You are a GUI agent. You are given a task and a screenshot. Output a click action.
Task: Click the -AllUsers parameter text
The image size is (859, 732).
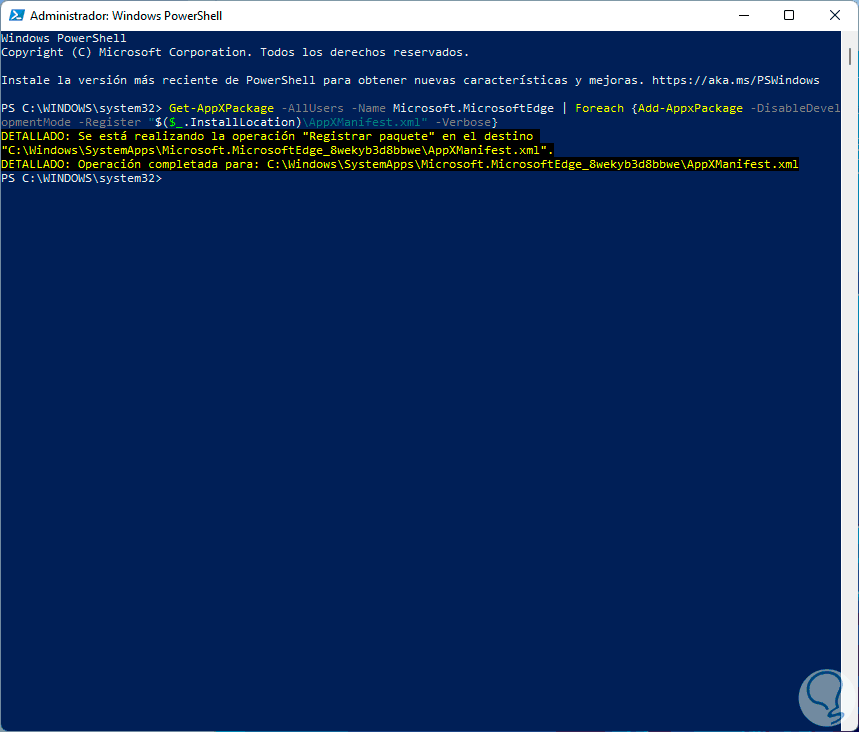[312, 108]
